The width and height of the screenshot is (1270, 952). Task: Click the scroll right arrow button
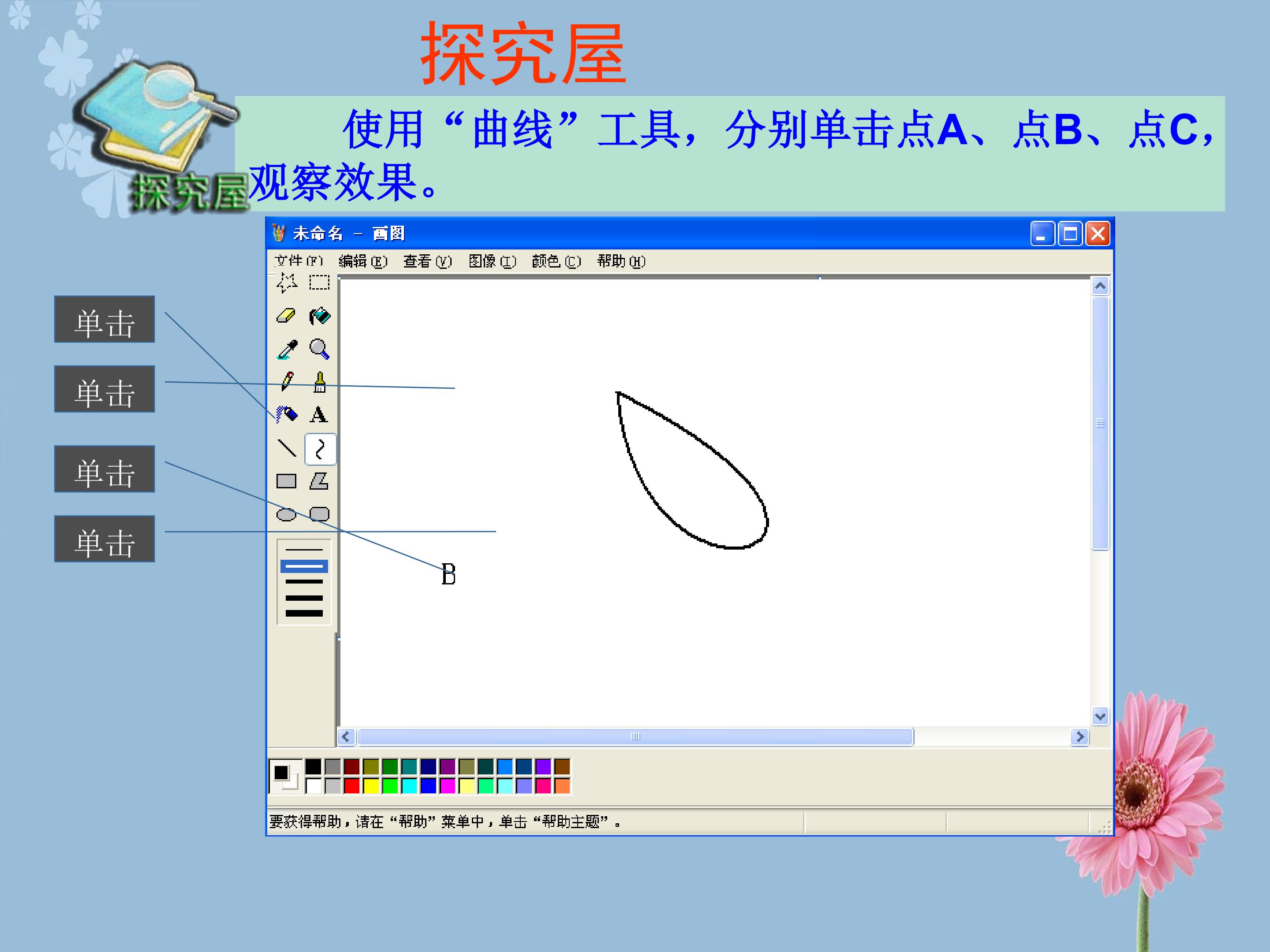point(1080,736)
